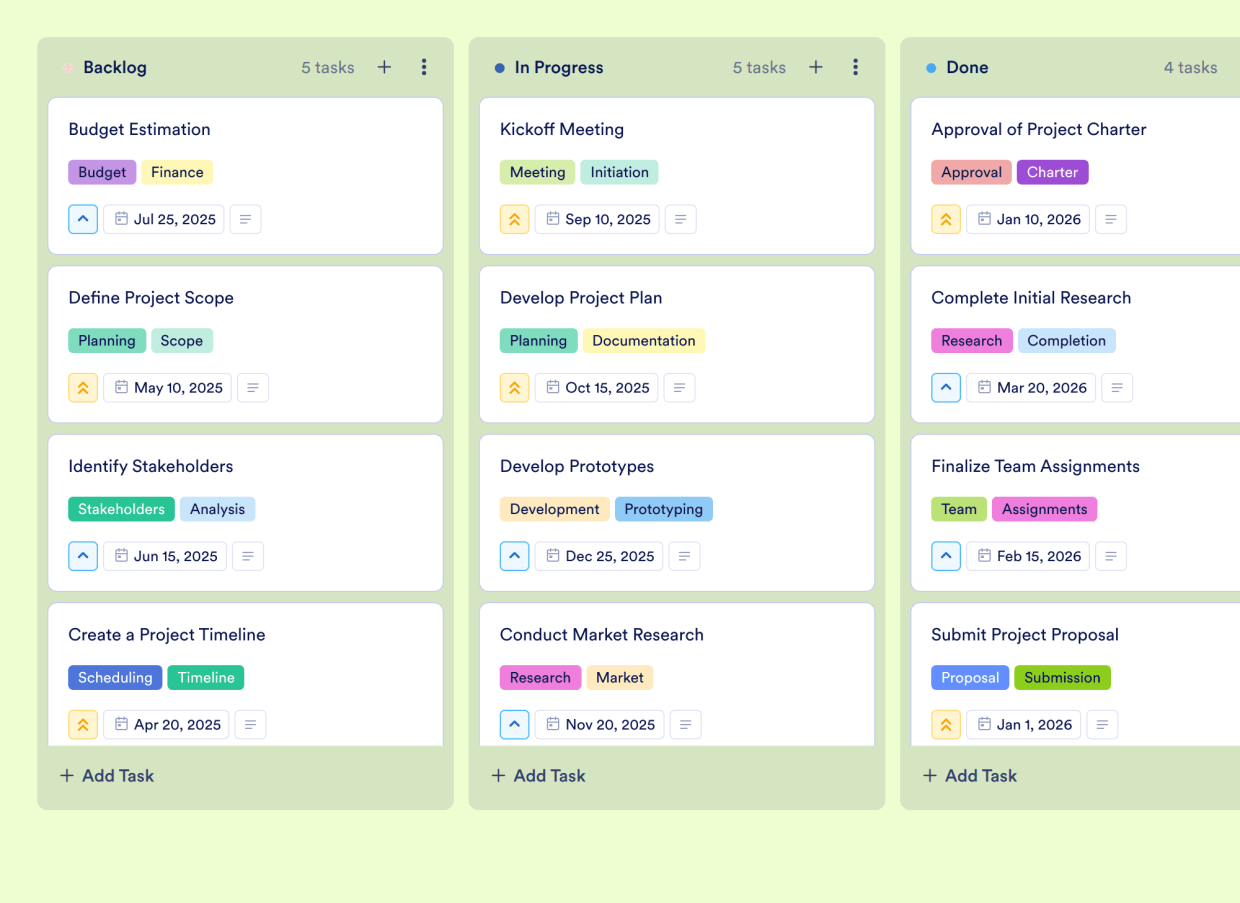Toggle the high-priority indicator on Define Project Scope
The width and height of the screenshot is (1240, 903).
83,387
